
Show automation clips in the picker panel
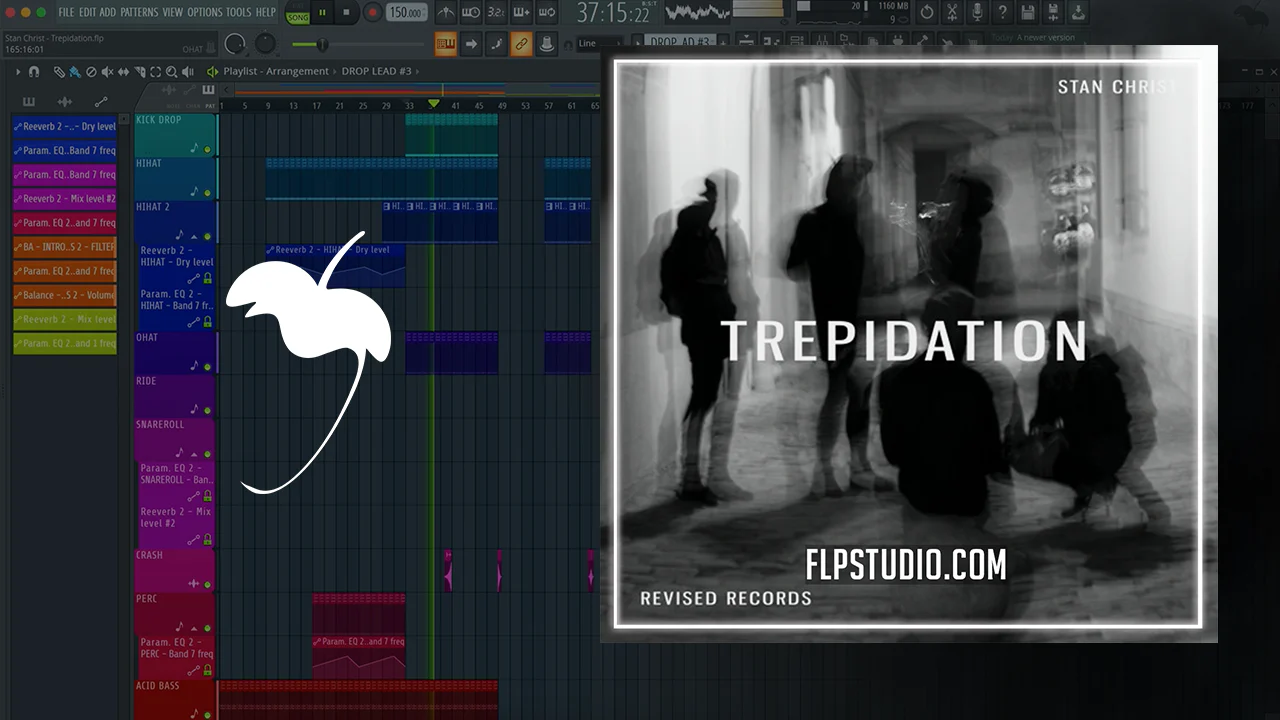[101, 102]
